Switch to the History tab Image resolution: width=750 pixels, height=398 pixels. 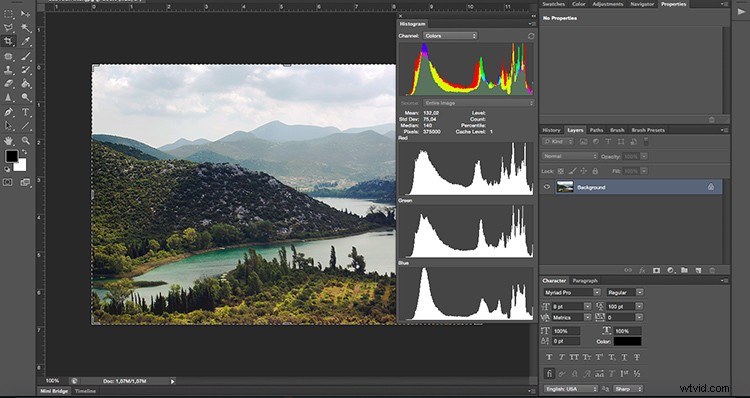point(551,130)
